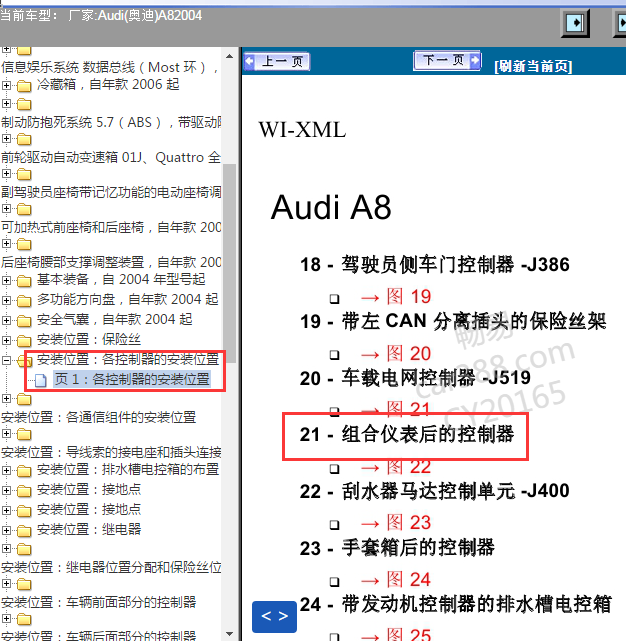Open link 图 19 for driver door controller
The height and width of the screenshot is (641, 626).
pyautogui.click(x=396, y=296)
